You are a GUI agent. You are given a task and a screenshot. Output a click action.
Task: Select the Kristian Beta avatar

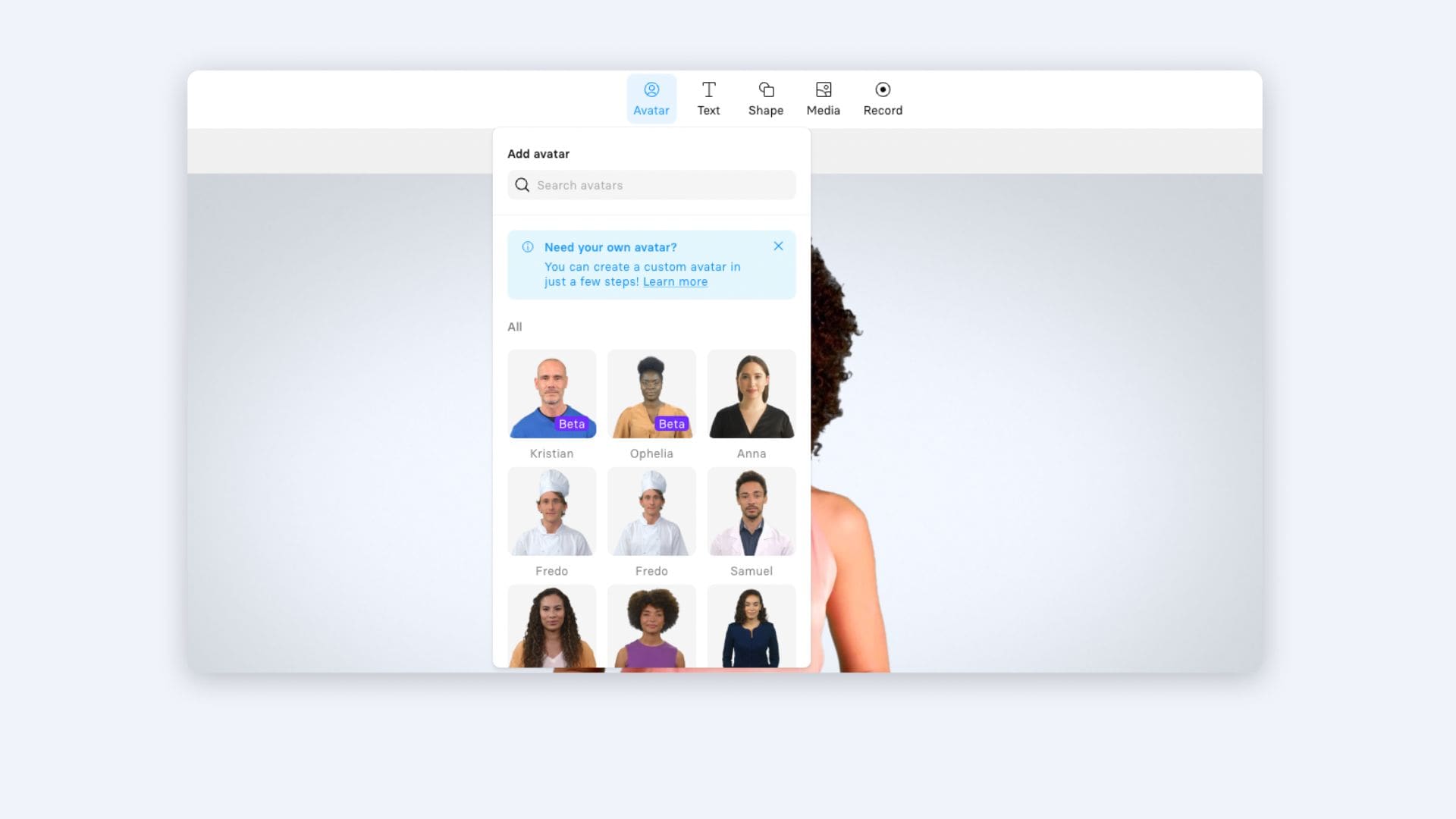point(551,393)
